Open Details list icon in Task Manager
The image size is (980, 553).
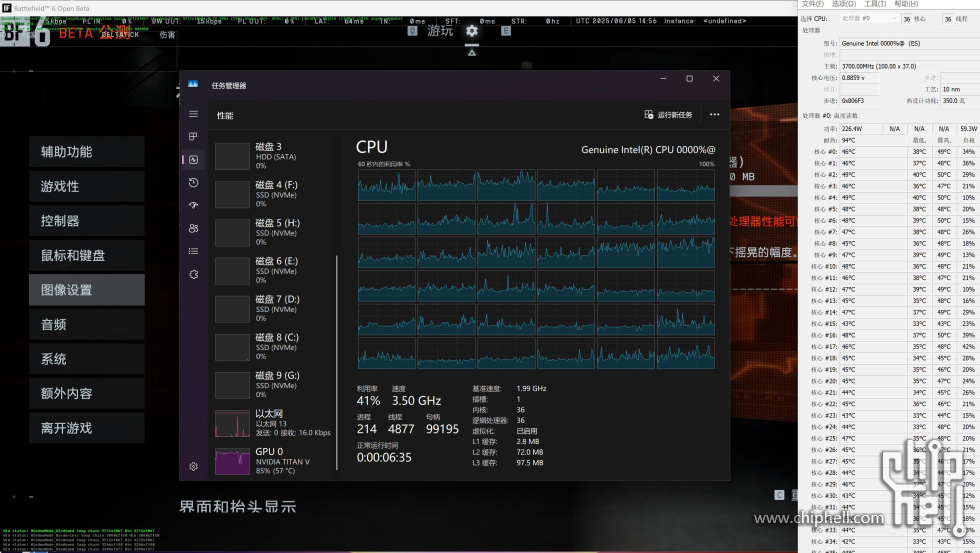point(194,251)
